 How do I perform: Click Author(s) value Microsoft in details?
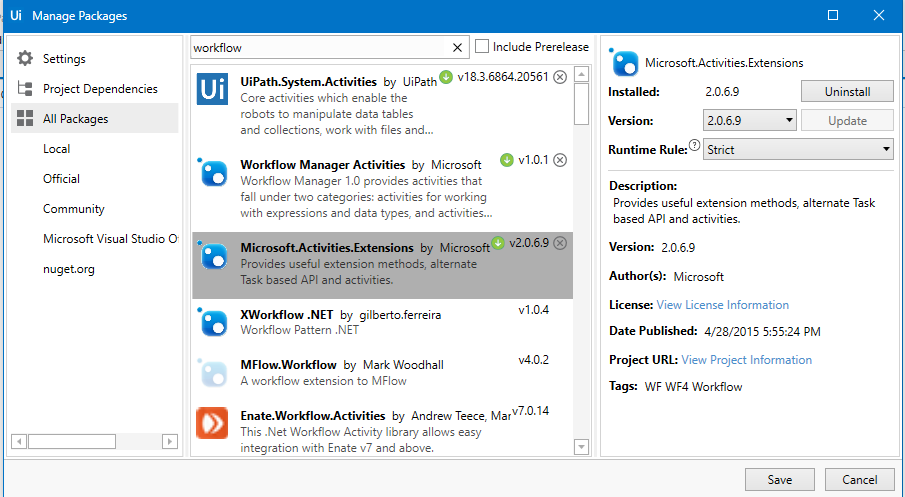click(698, 276)
